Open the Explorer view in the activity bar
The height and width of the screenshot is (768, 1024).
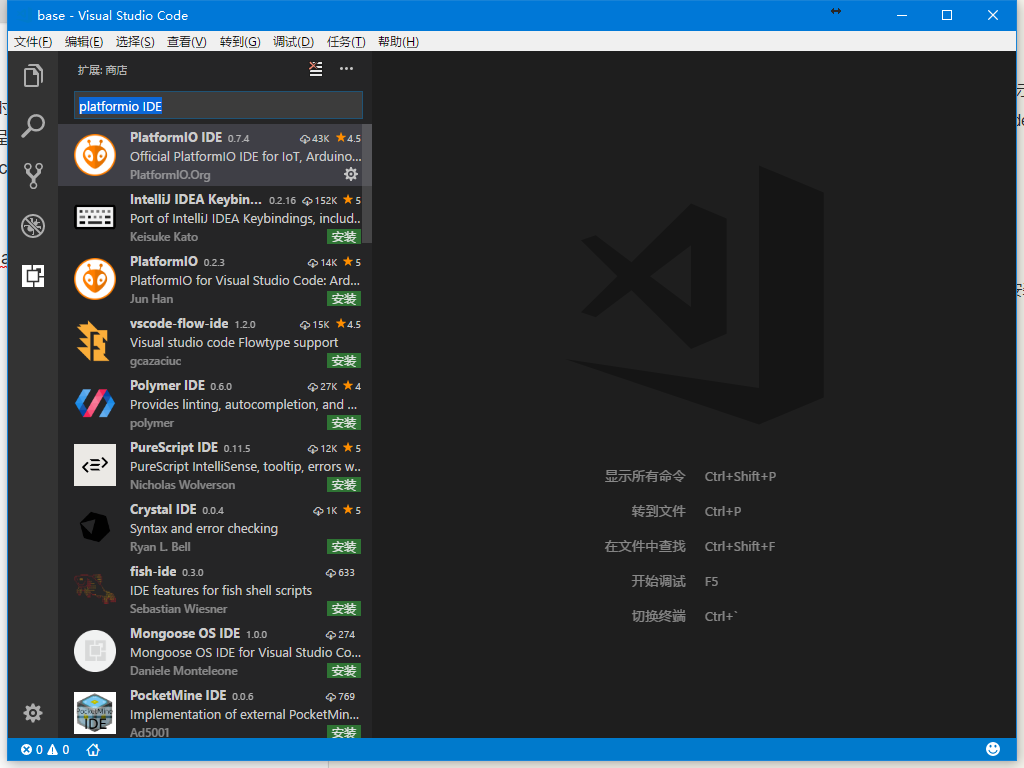pos(33,75)
